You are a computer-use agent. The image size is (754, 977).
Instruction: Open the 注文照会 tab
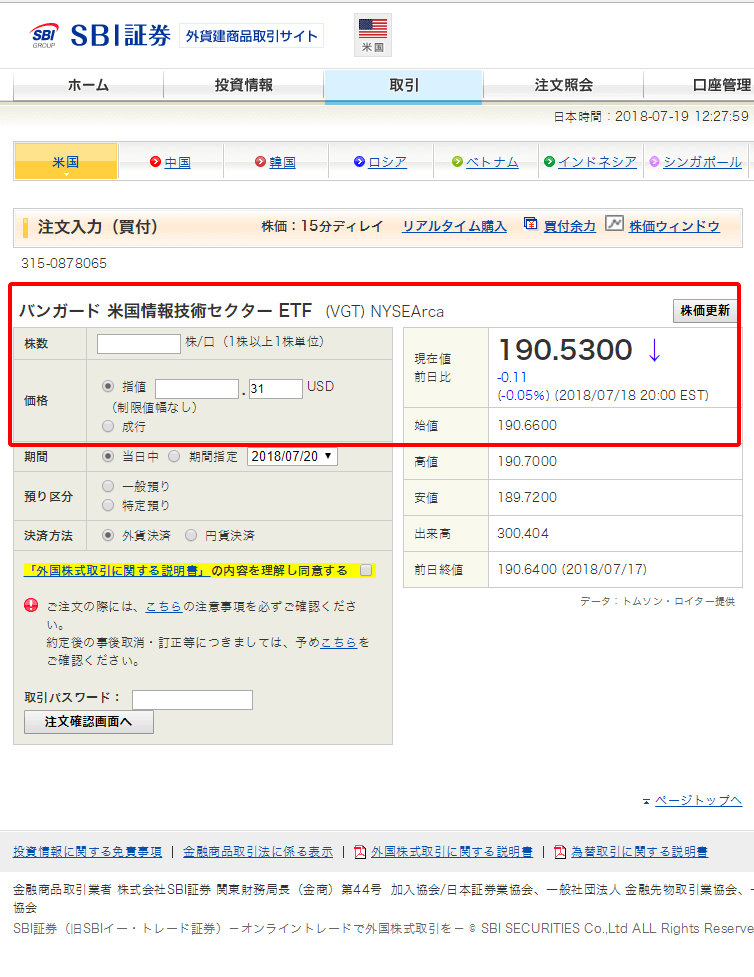563,85
